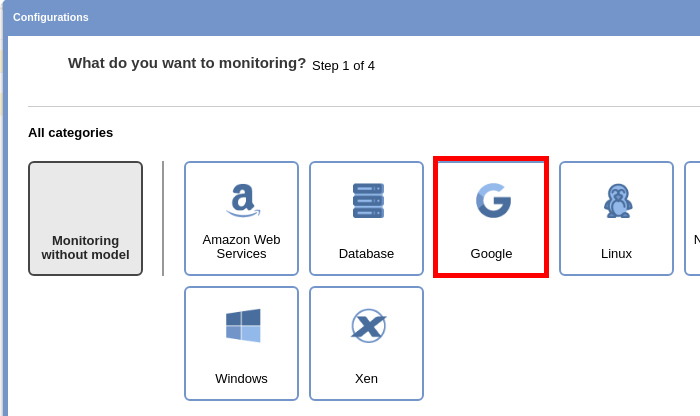
Task: Select the Google category label
Action: pyautogui.click(x=491, y=254)
